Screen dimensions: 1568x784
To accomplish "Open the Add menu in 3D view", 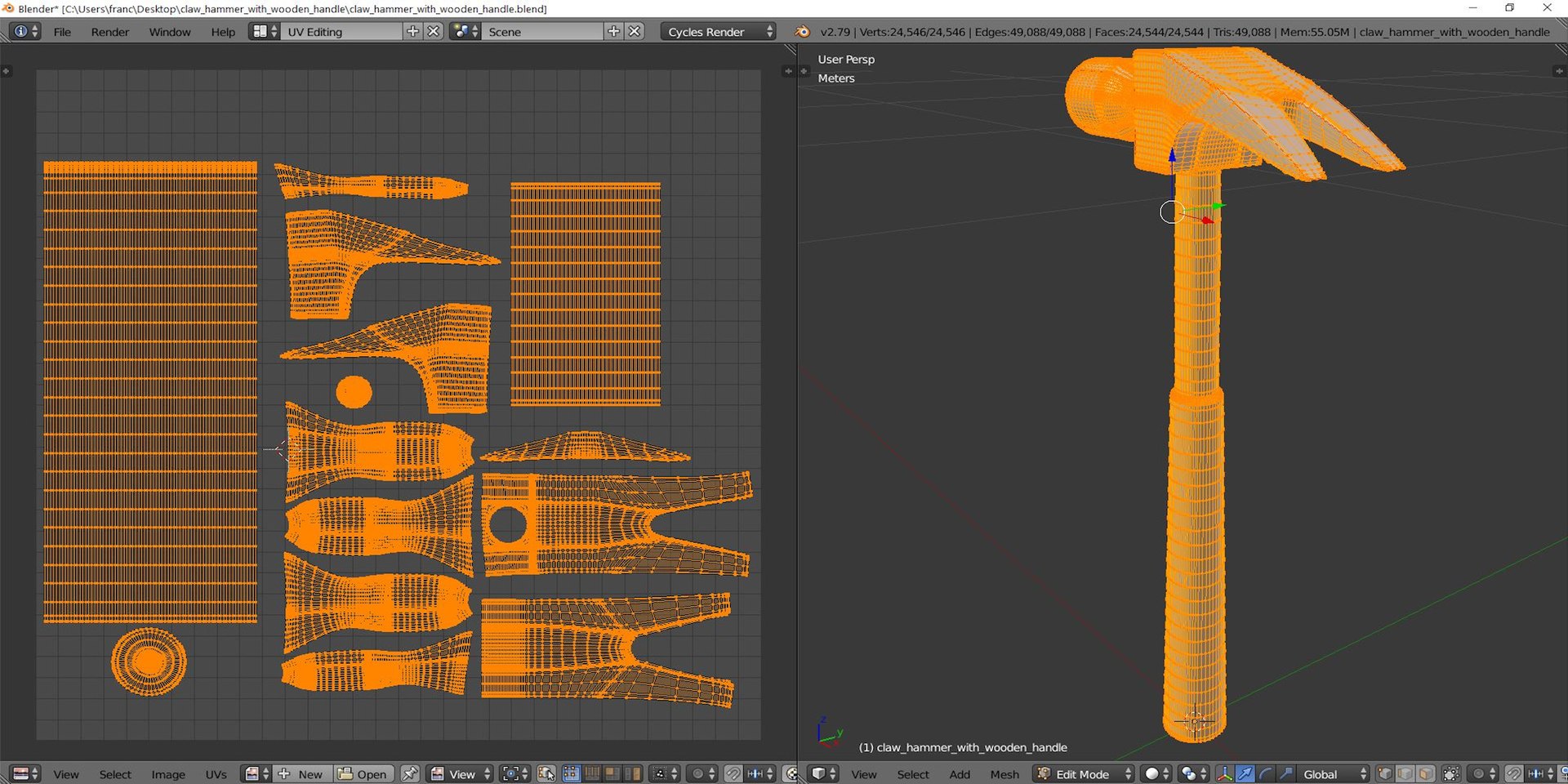I will pyautogui.click(x=960, y=774).
